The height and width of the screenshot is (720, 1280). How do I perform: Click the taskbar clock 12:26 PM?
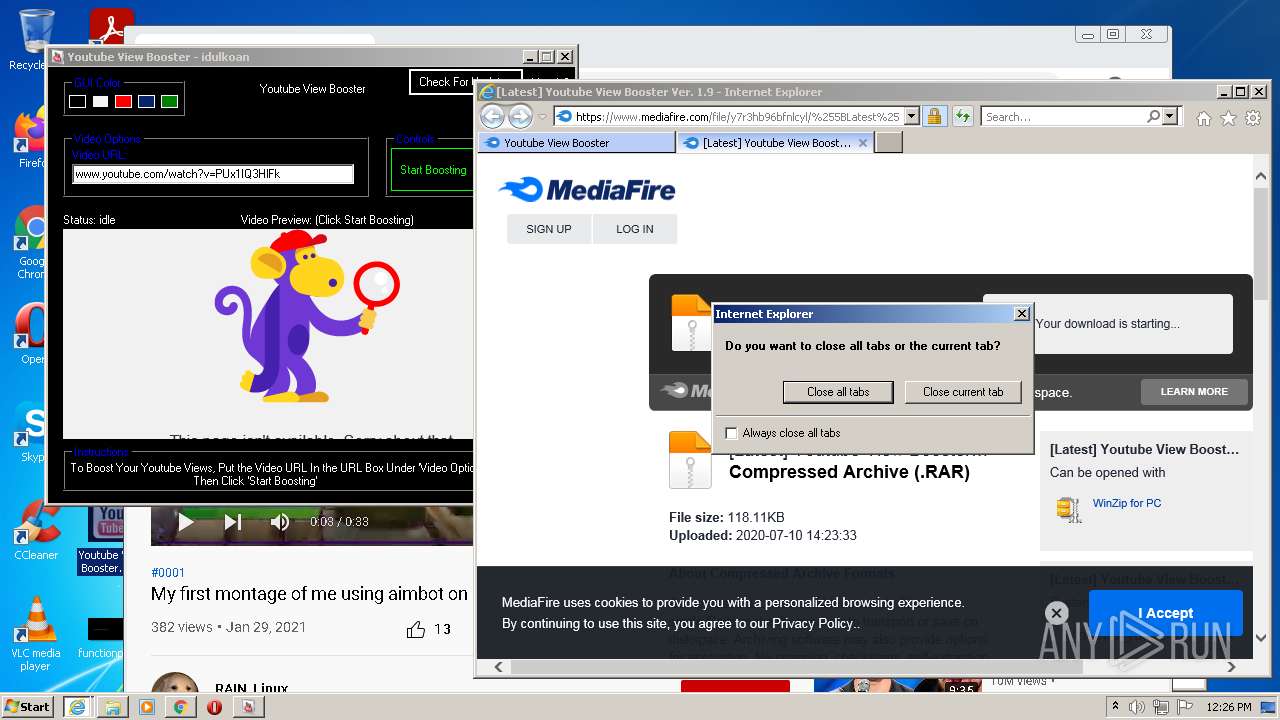(x=1229, y=707)
